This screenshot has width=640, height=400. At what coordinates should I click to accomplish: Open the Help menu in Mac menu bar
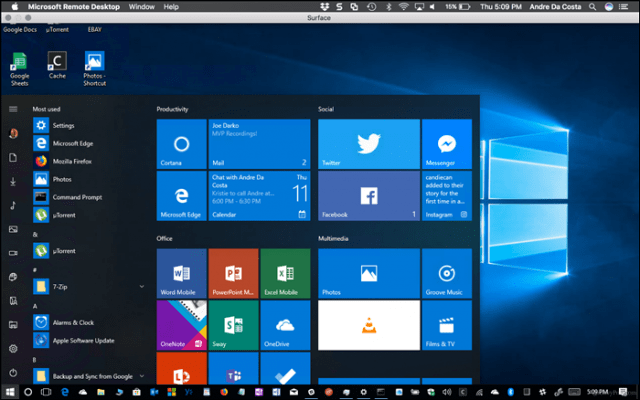pyautogui.click(x=171, y=7)
